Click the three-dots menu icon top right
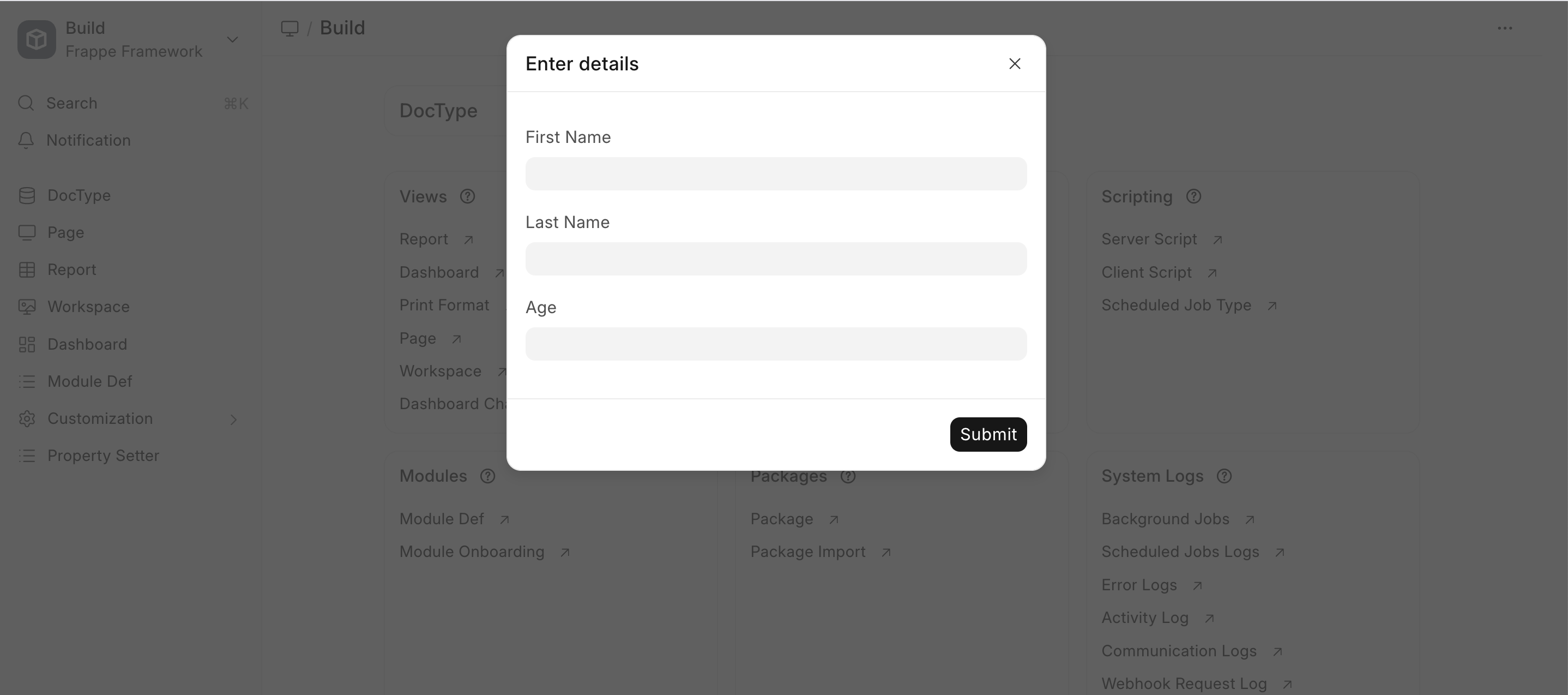The height and width of the screenshot is (695, 1568). pos(1505,28)
